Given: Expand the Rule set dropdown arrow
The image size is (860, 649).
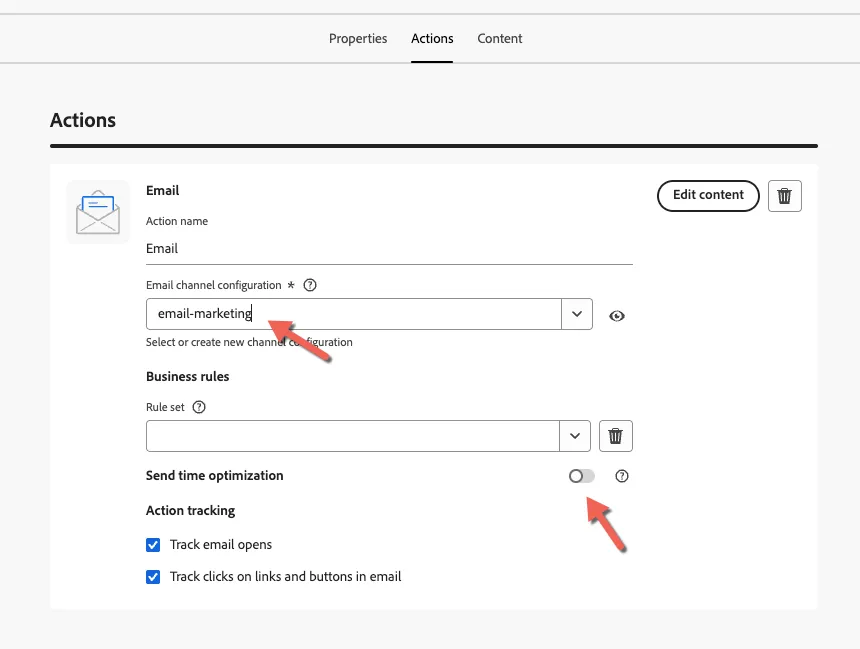Looking at the screenshot, I should pyautogui.click(x=575, y=436).
